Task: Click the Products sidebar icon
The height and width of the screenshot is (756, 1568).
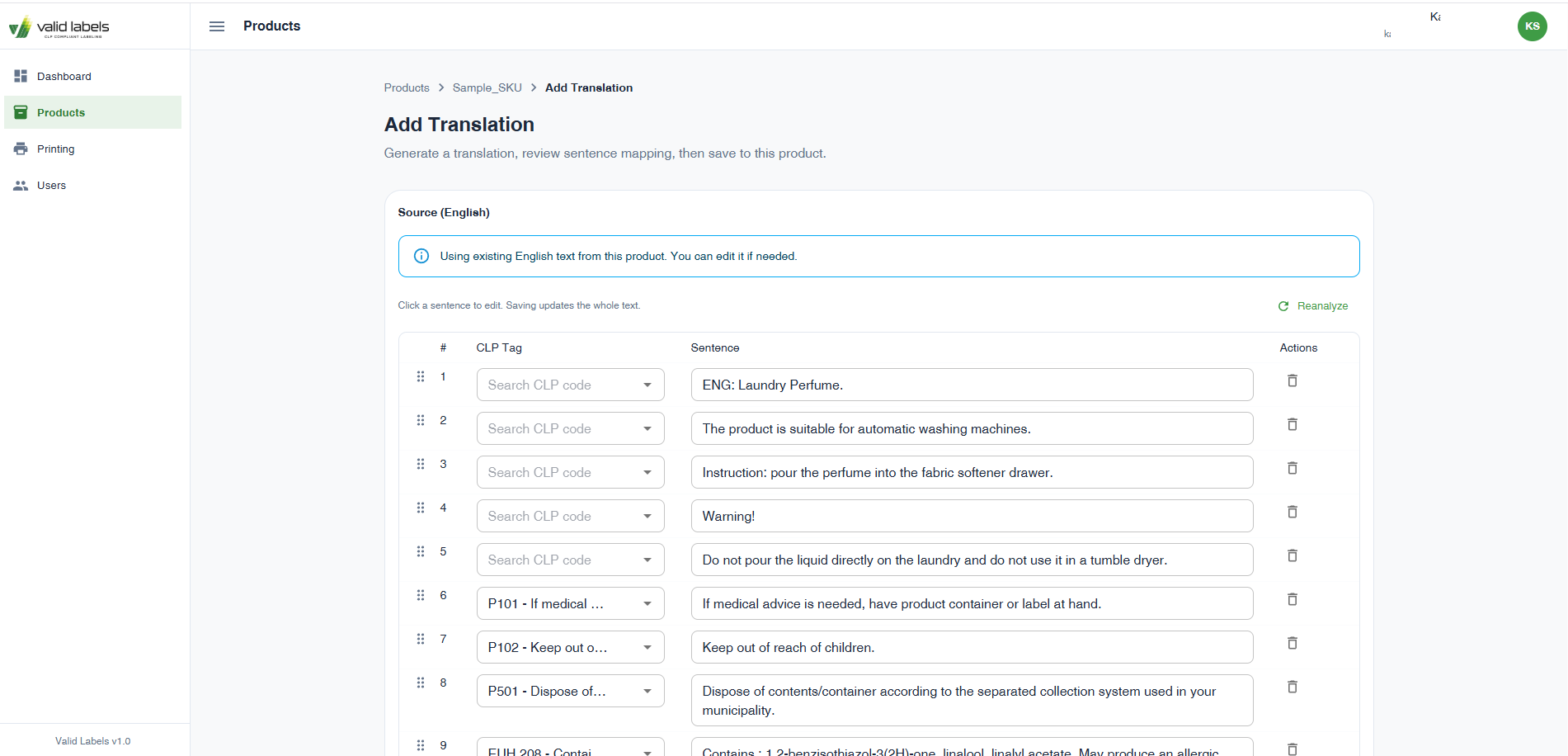Action: [21, 112]
